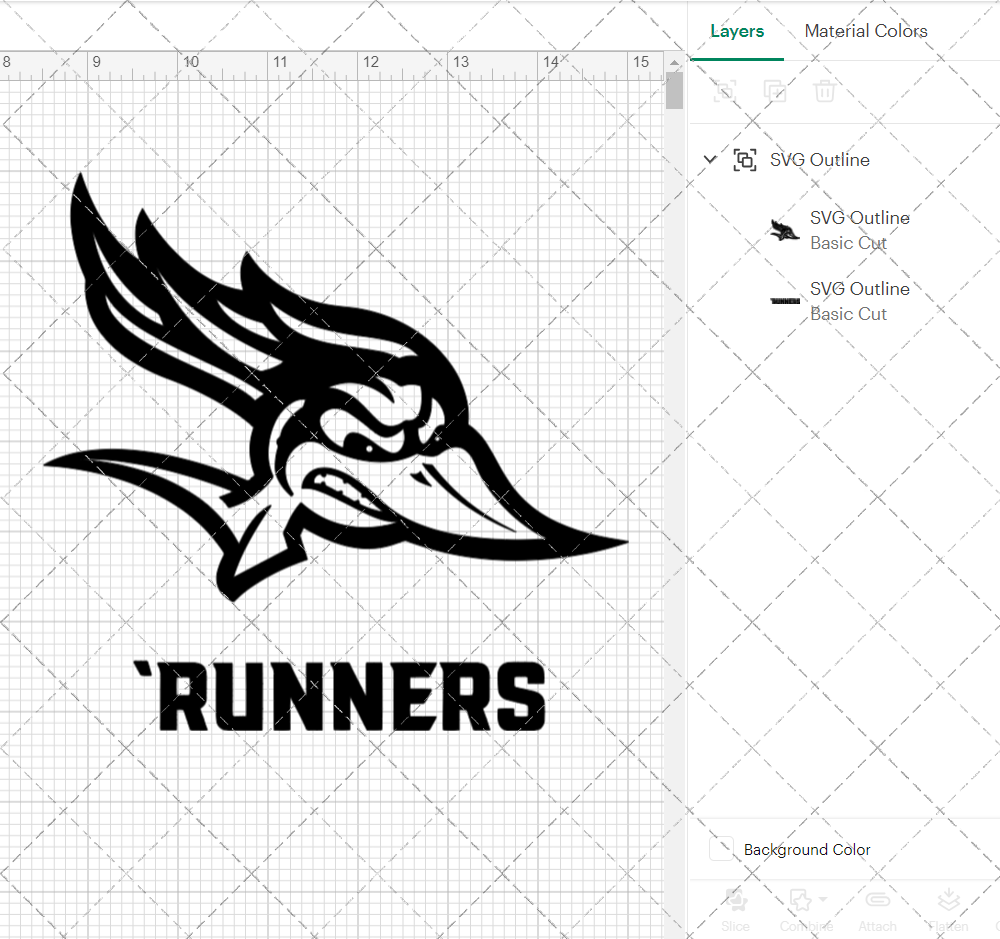1000x939 pixels.
Task: Click the Background Color label
Action: [807, 850]
